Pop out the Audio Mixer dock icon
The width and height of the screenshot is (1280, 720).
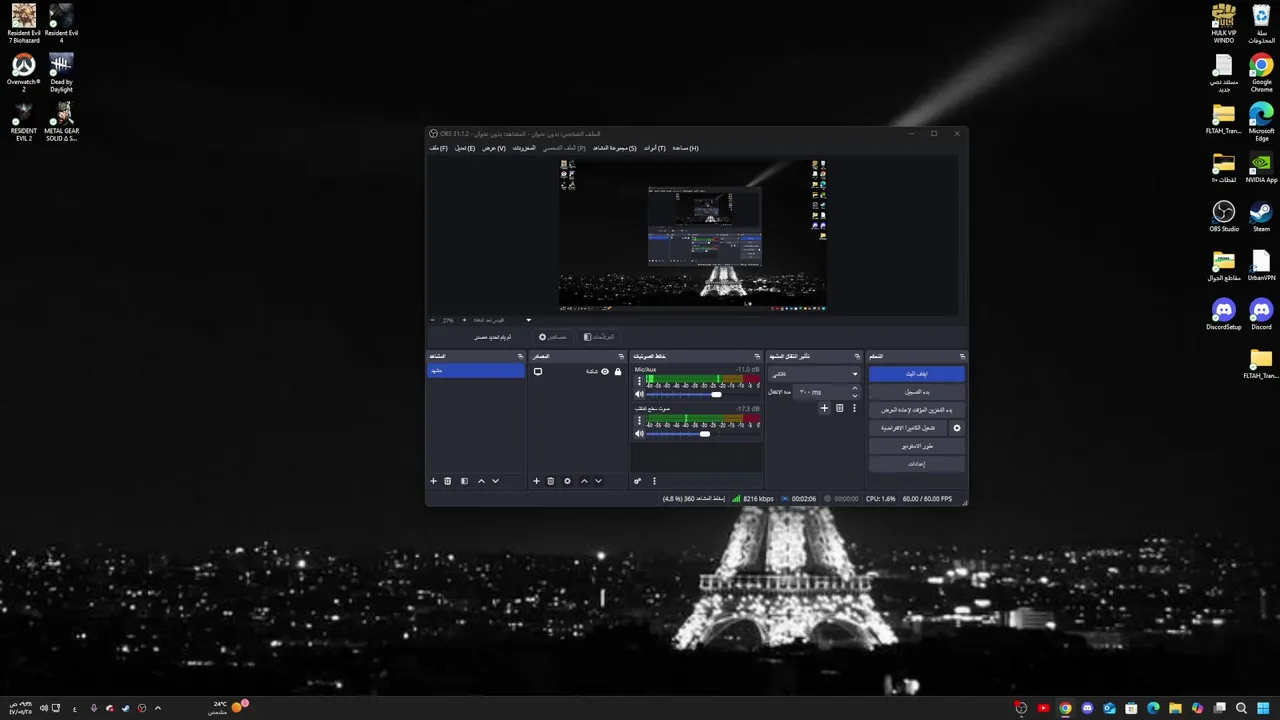pyautogui.click(x=756, y=356)
